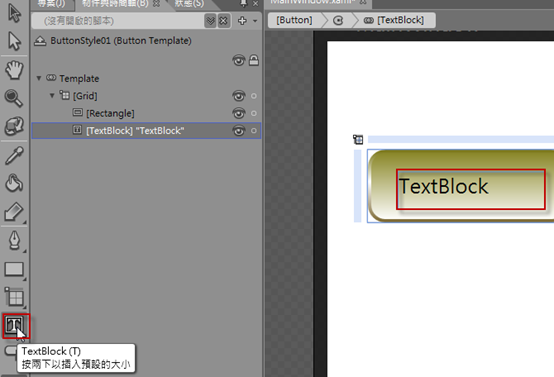The height and width of the screenshot is (377, 554).
Task: Click the Grid icon in the tree
Action: click(64, 95)
